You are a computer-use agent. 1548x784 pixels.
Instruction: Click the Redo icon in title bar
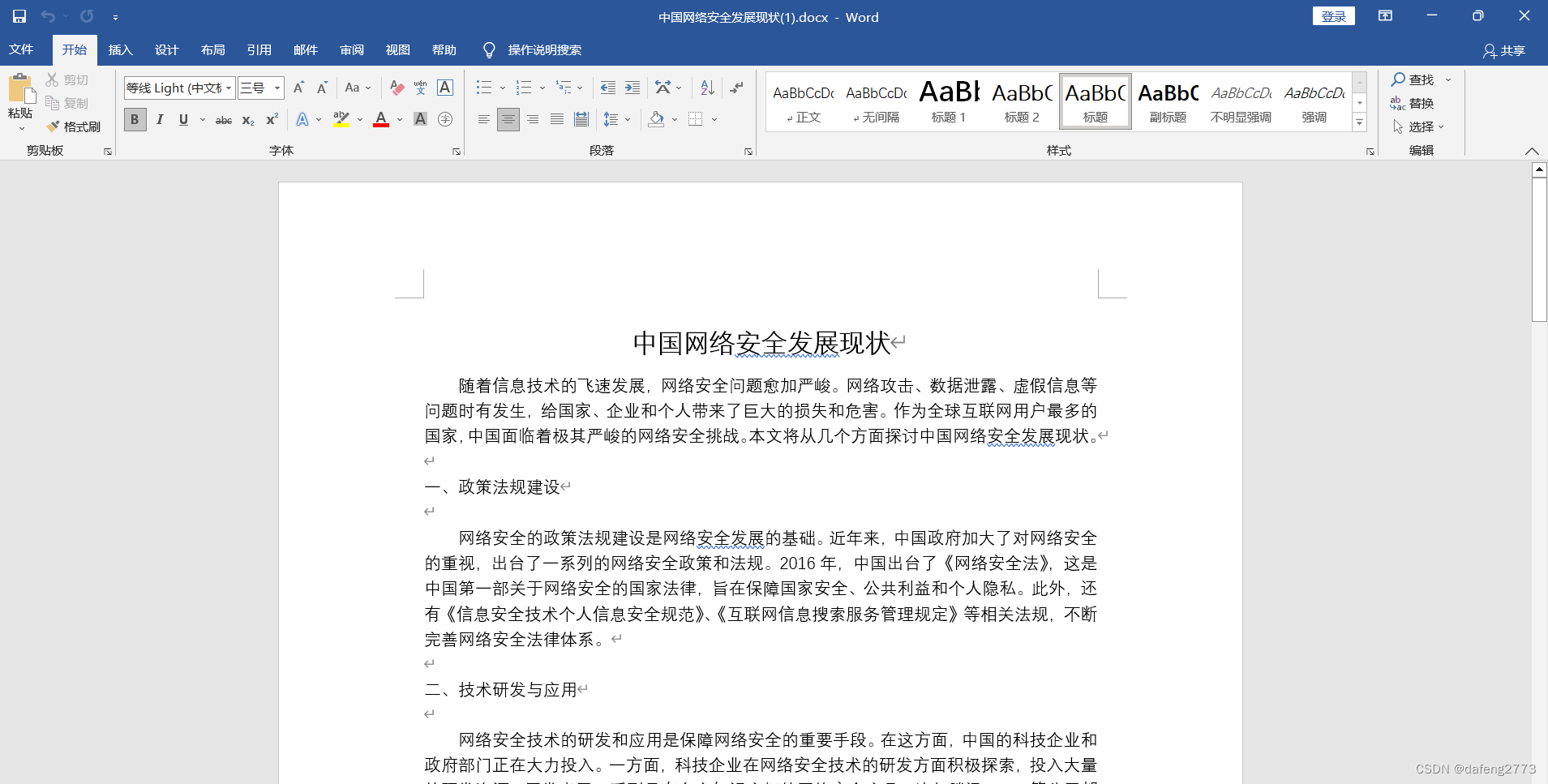87,16
